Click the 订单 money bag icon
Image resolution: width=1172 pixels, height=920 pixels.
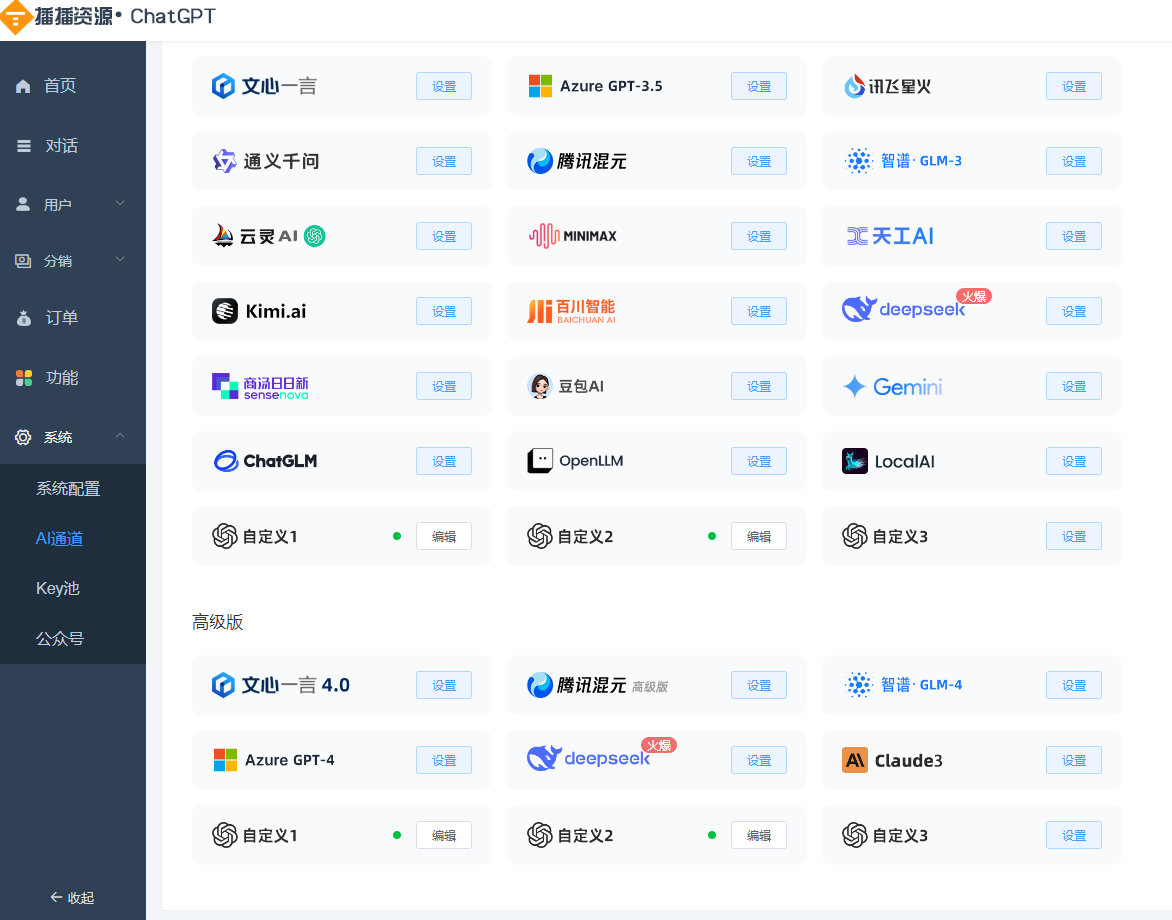[x=24, y=318]
